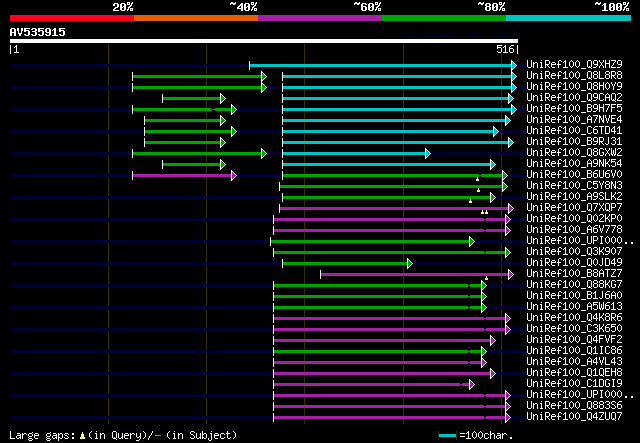Viewport: 640px width, 443px height.
Task: Click the AV535915 query name label
Action: pyautogui.click(x=38, y=32)
